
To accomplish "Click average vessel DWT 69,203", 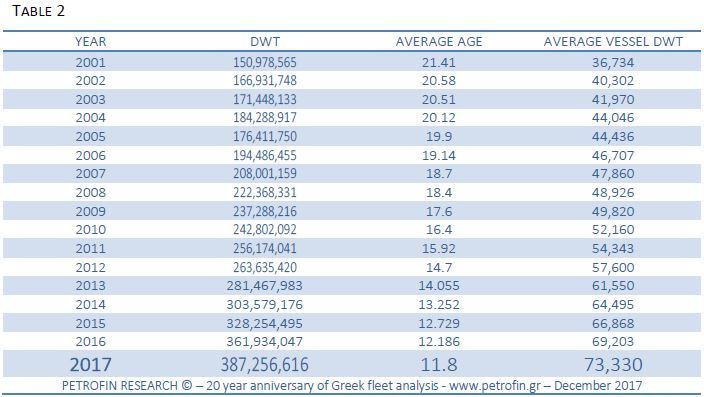I will click(613, 342).
